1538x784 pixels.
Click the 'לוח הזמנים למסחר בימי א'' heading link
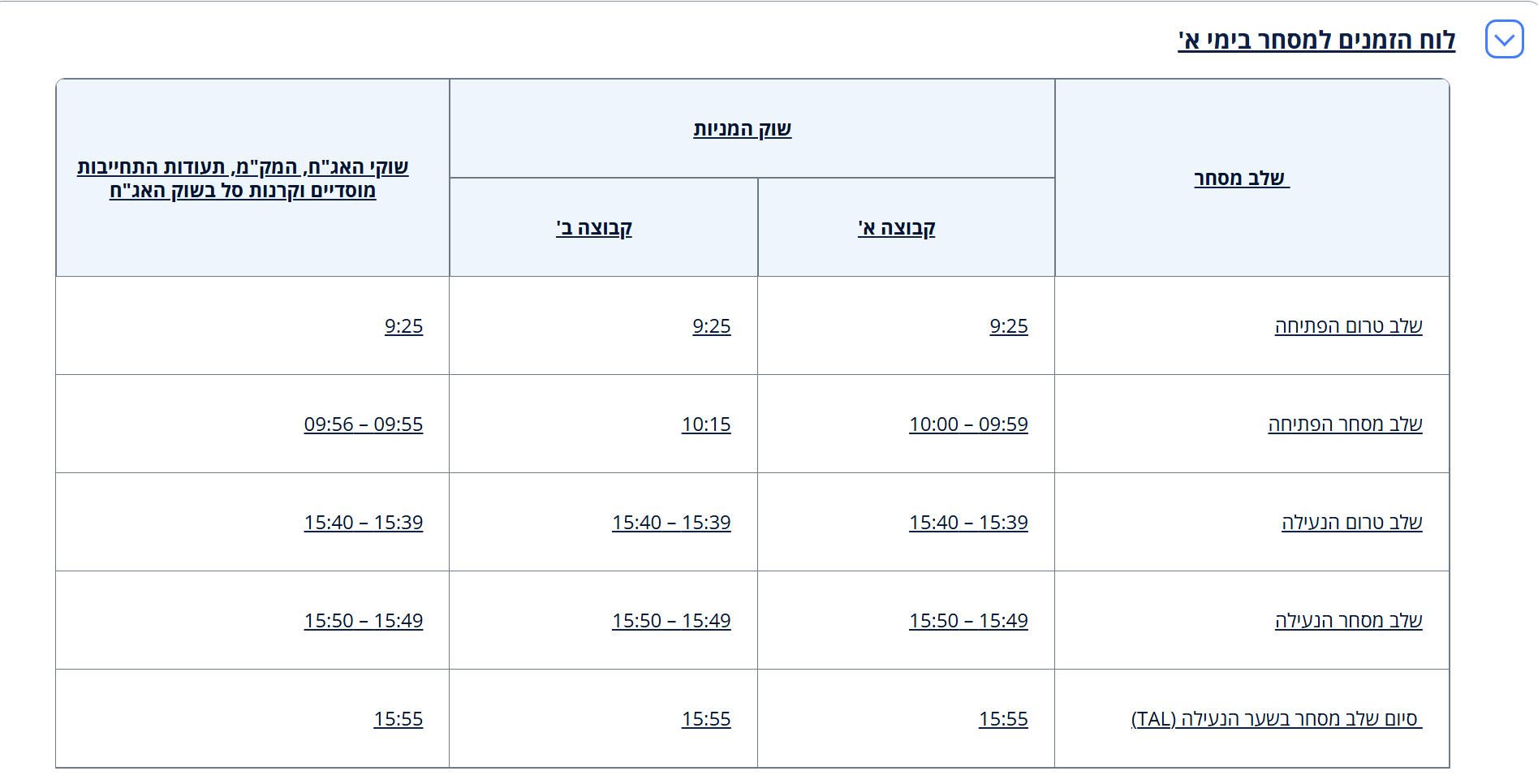tap(1316, 40)
